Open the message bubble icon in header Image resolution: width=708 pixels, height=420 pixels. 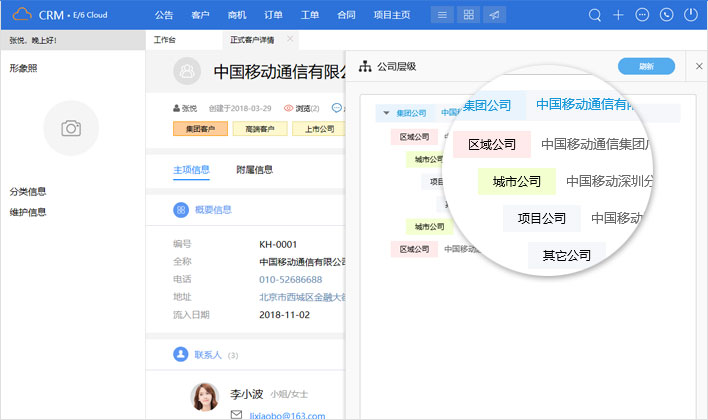(x=642, y=15)
